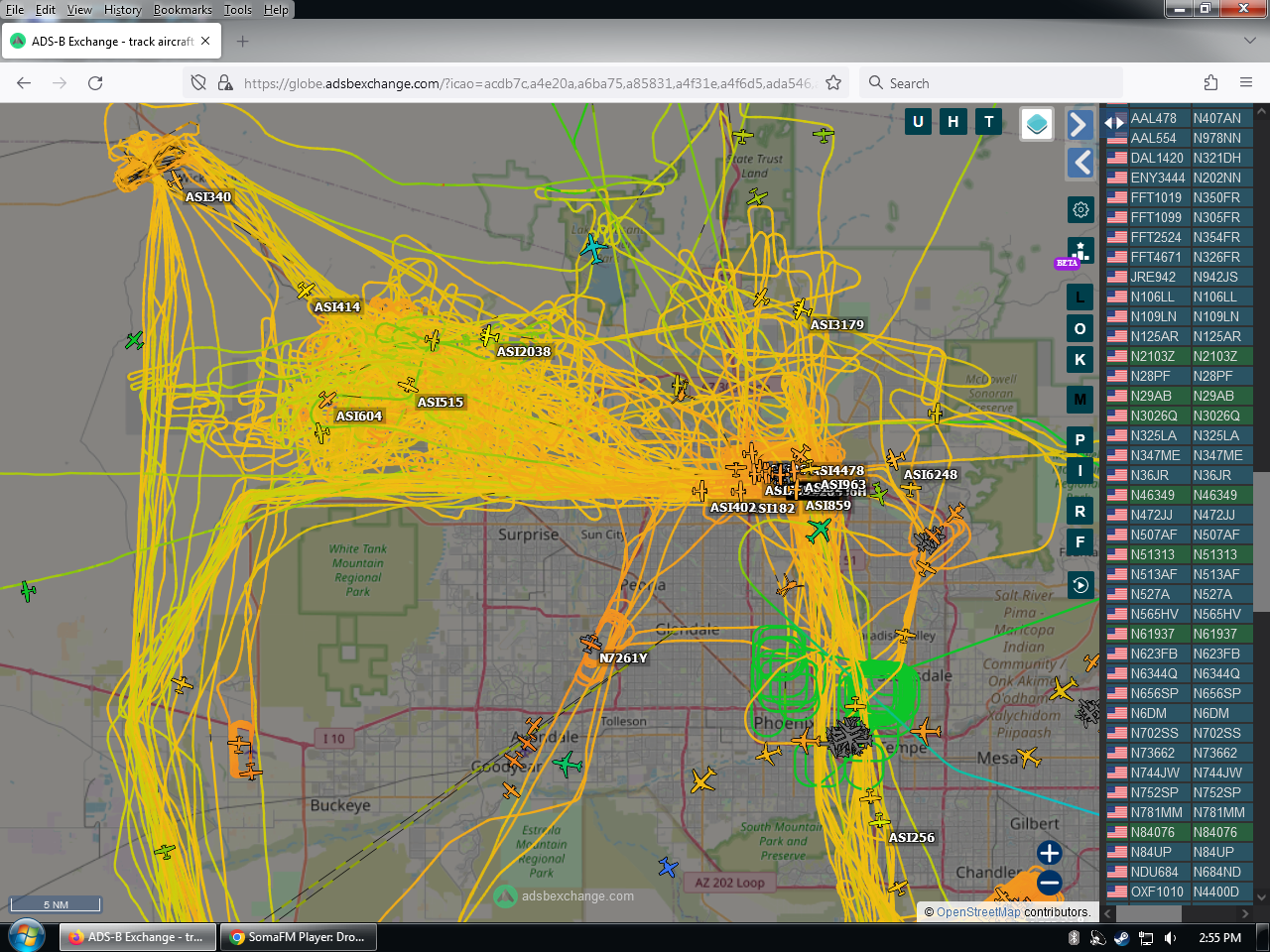Viewport: 1270px width, 952px height.
Task: Open the Firefox extensions panel
Action: click(1210, 83)
